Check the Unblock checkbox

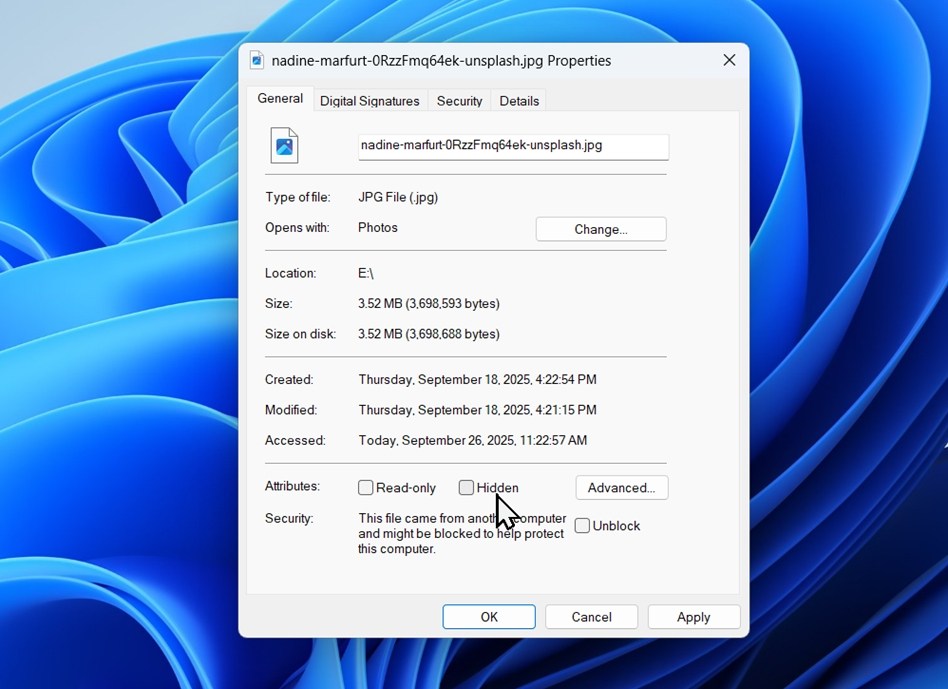tap(582, 526)
